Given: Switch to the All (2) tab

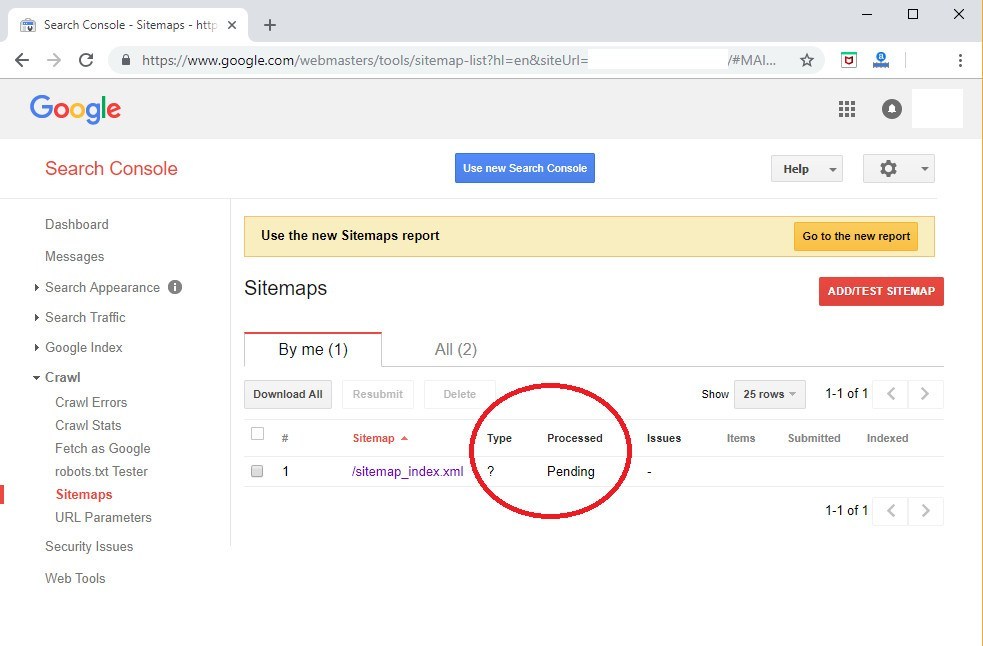Looking at the screenshot, I should (x=456, y=349).
